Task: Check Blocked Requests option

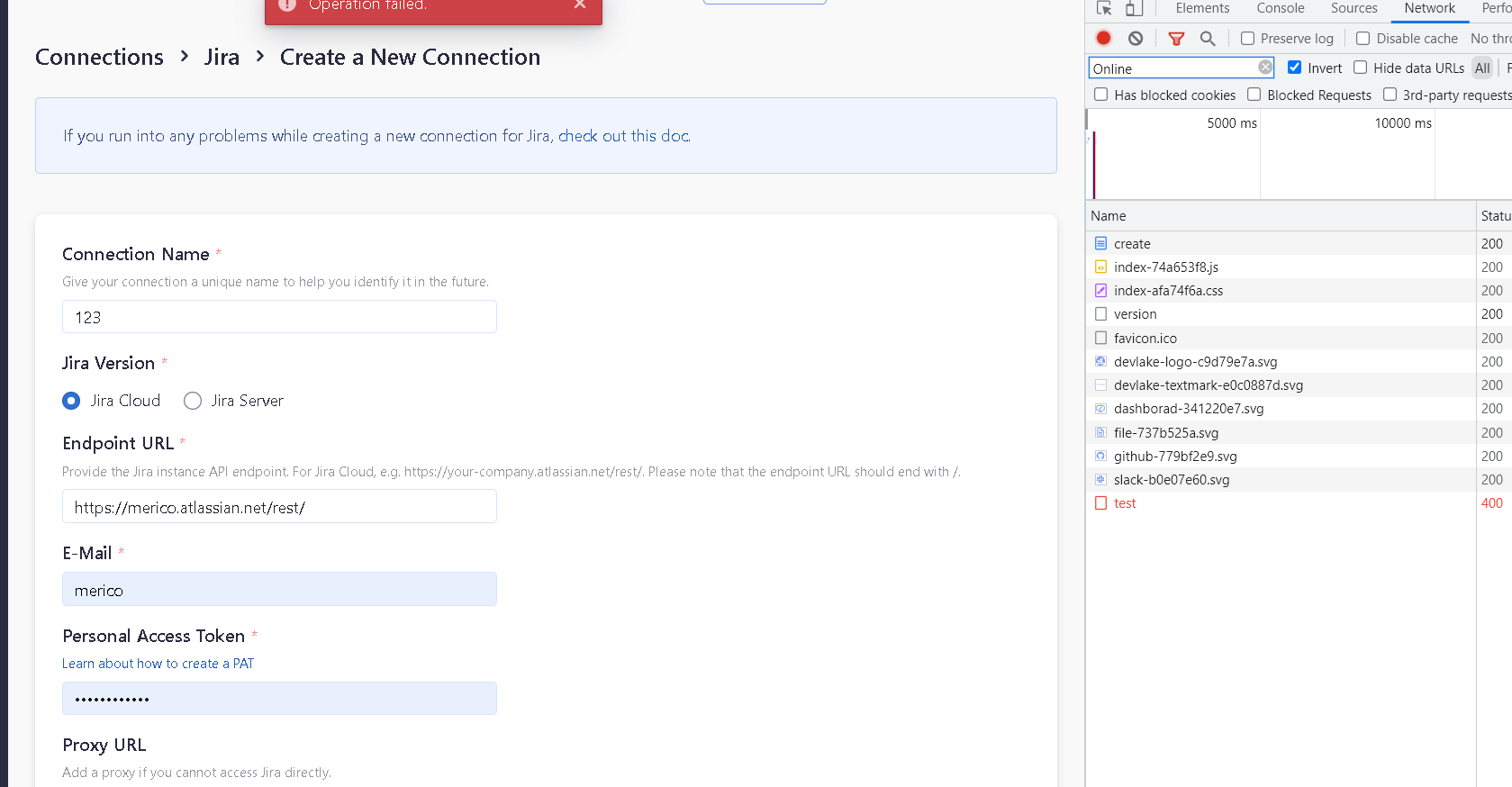Action: [x=1254, y=95]
